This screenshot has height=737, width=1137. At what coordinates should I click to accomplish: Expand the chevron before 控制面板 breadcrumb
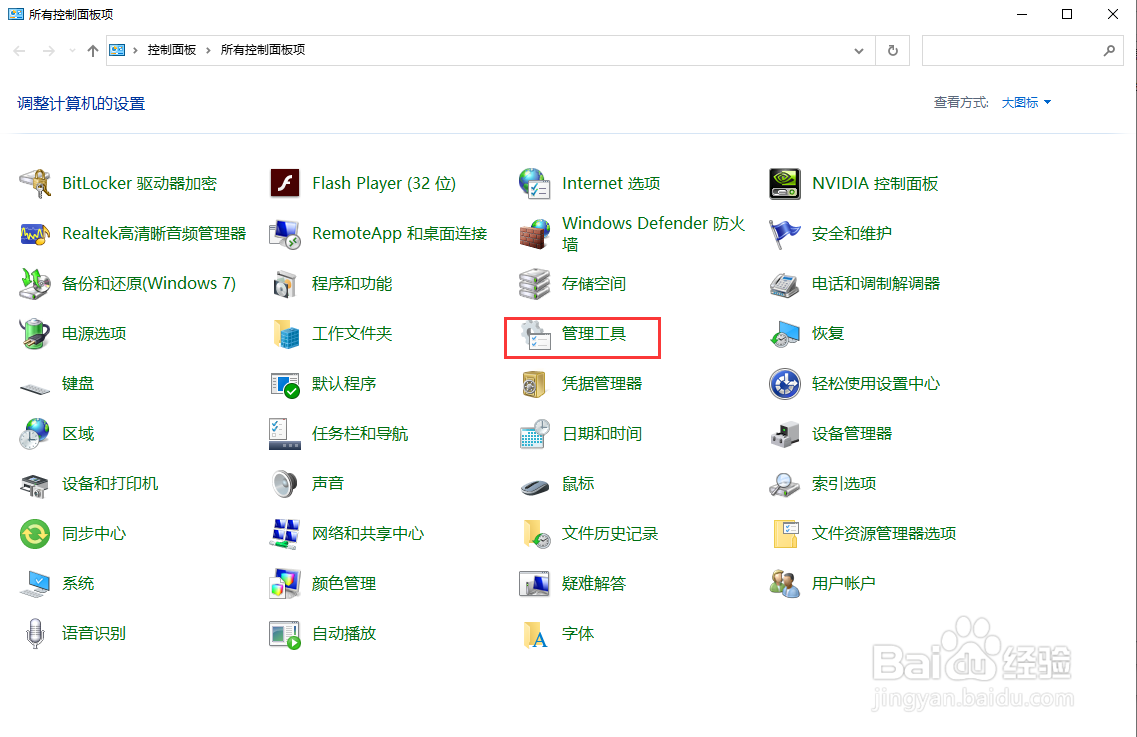point(135,50)
